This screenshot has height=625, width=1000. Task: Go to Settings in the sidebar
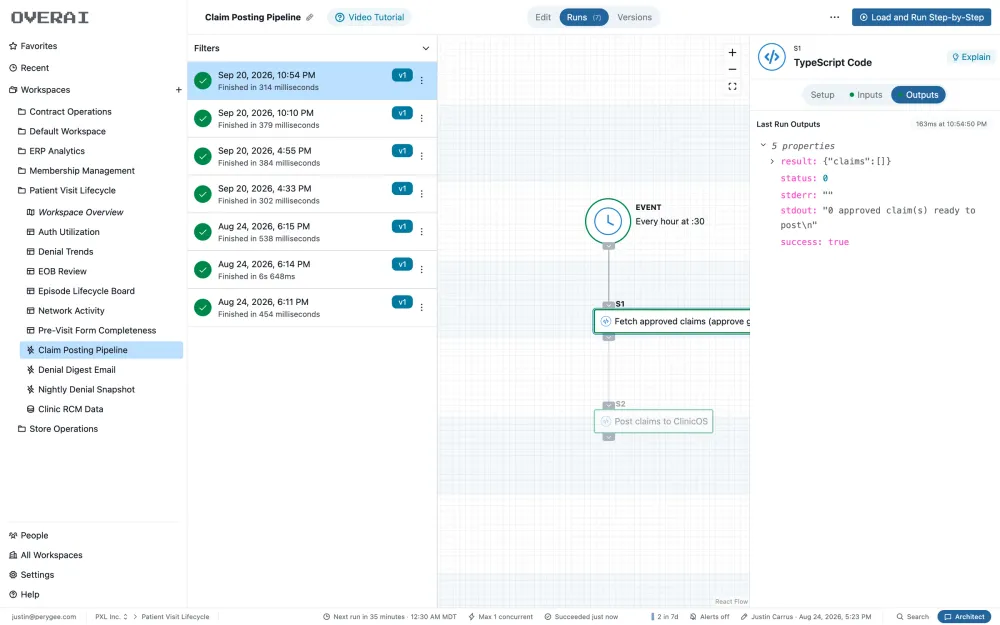(x=37, y=575)
